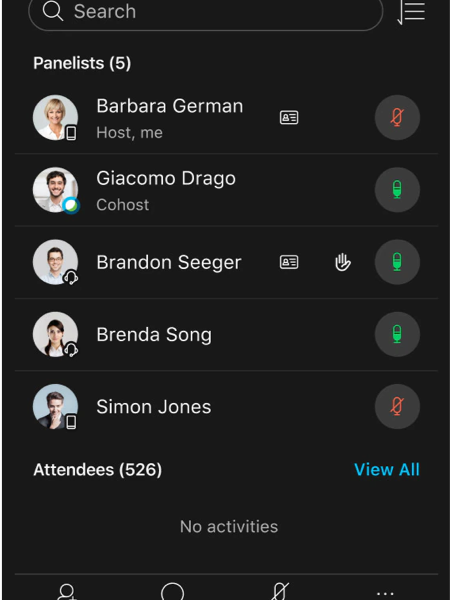This screenshot has height=600, width=450.
Task: Tap the add participant icon in the bottom bar
Action: tap(67, 591)
